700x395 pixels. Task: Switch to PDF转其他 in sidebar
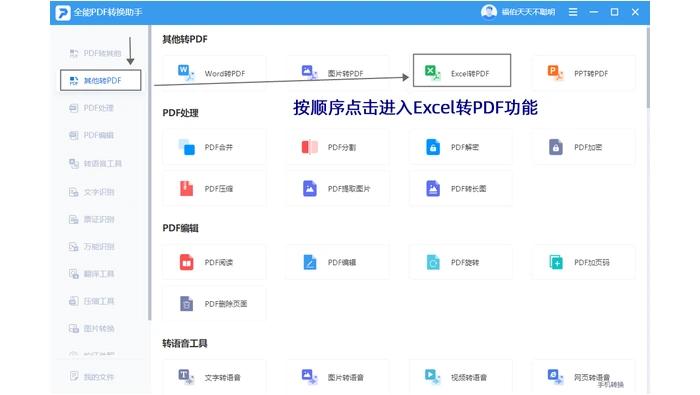coord(96,53)
